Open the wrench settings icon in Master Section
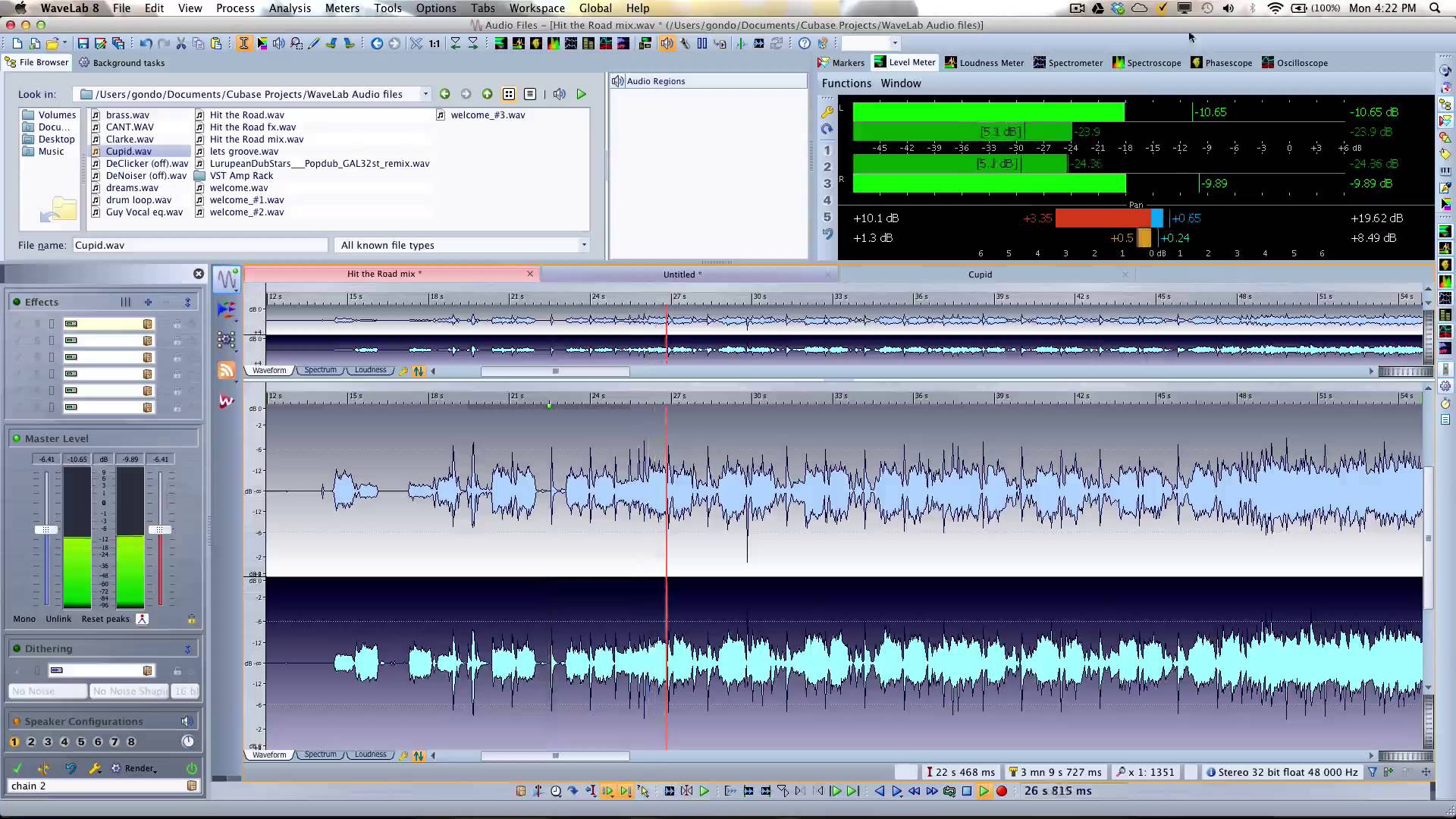 click(x=95, y=768)
